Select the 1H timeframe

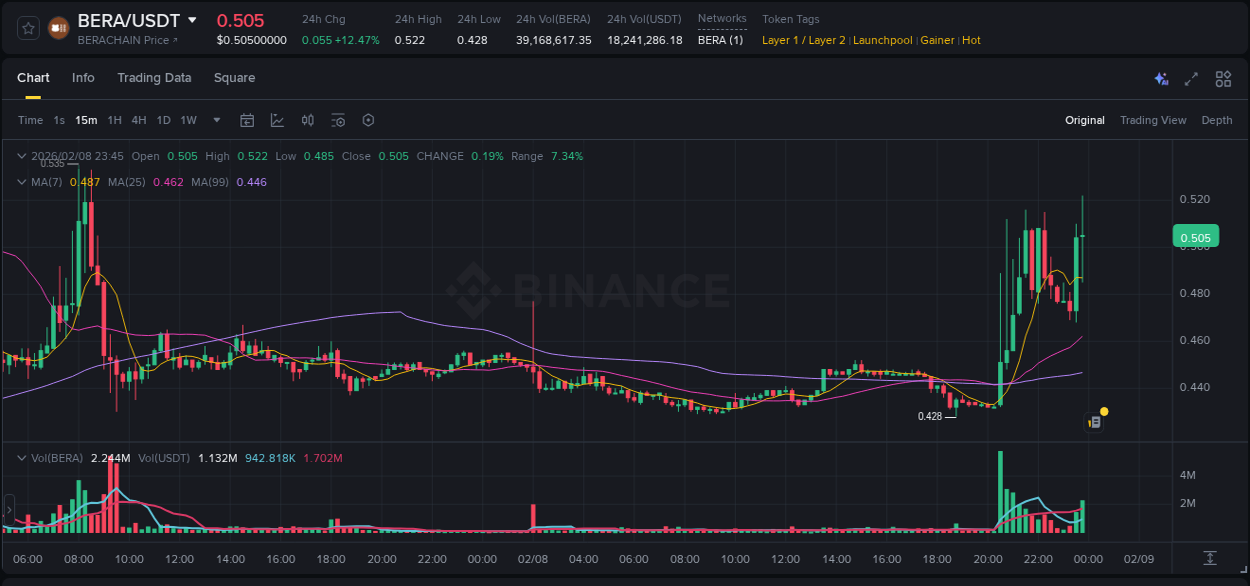click(x=113, y=120)
